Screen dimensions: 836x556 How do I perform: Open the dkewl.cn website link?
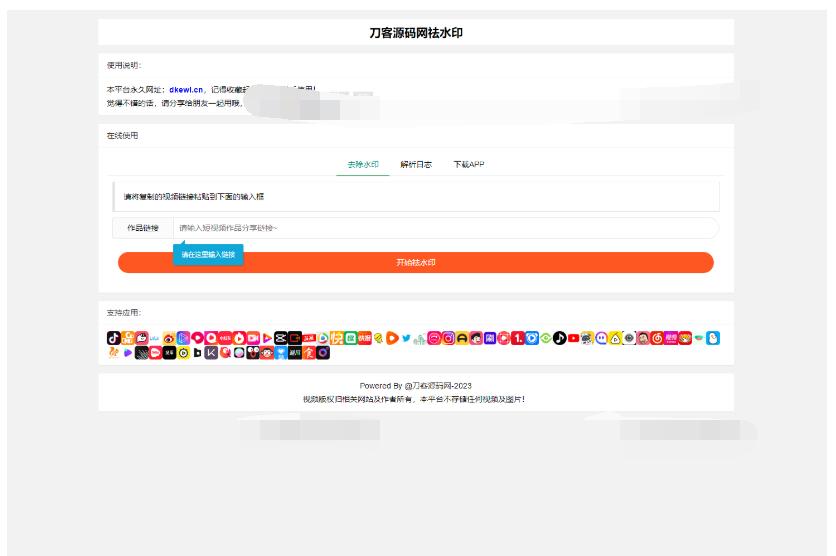(x=187, y=89)
